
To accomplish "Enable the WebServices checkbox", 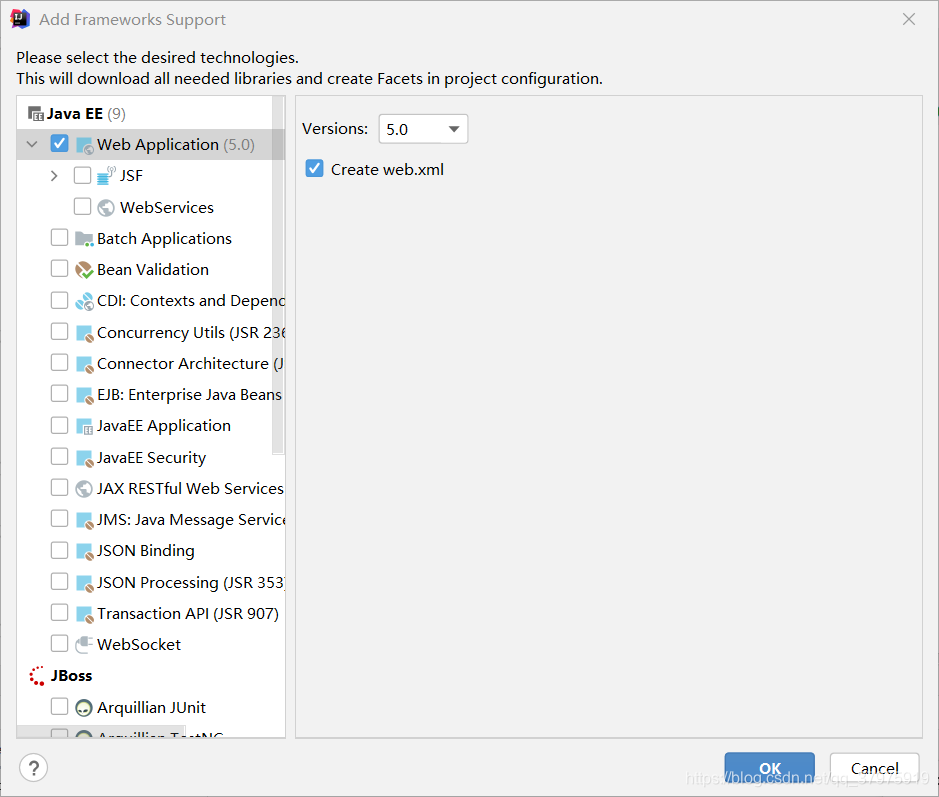I will click(x=82, y=206).
